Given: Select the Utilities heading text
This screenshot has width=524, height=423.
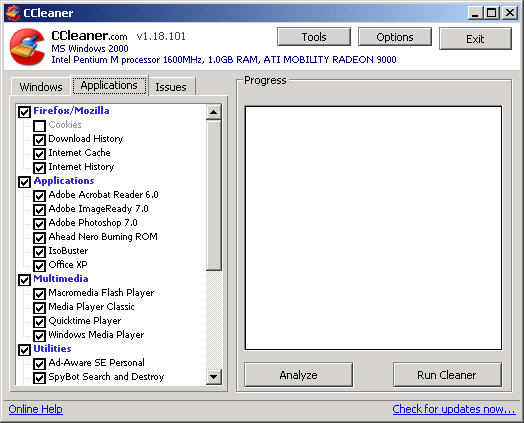Looking at the screenshot, I should point(52,349).
